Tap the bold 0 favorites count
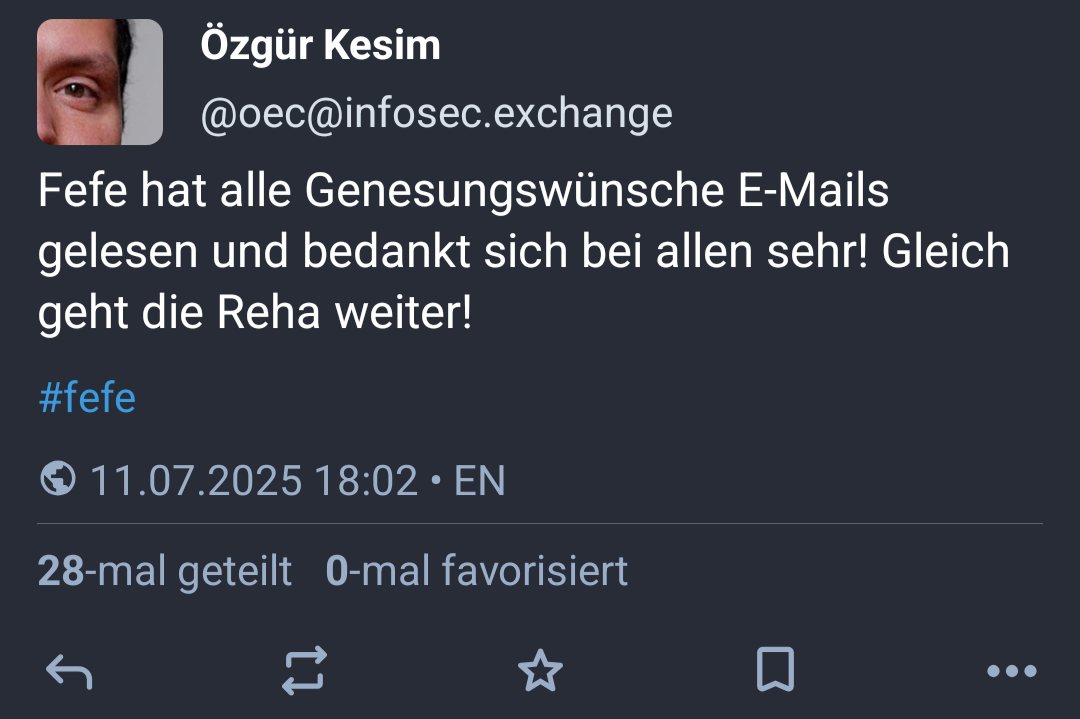This screenshot has width=1080, height=719. 337,571
